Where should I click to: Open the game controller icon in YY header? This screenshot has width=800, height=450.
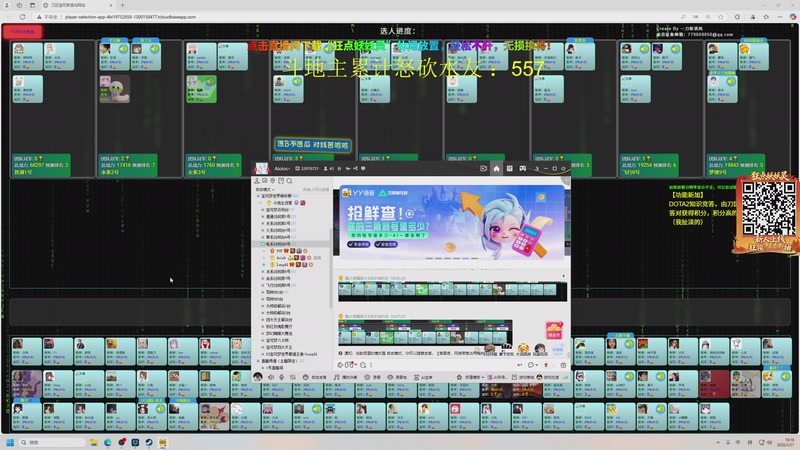click(522, 168)
